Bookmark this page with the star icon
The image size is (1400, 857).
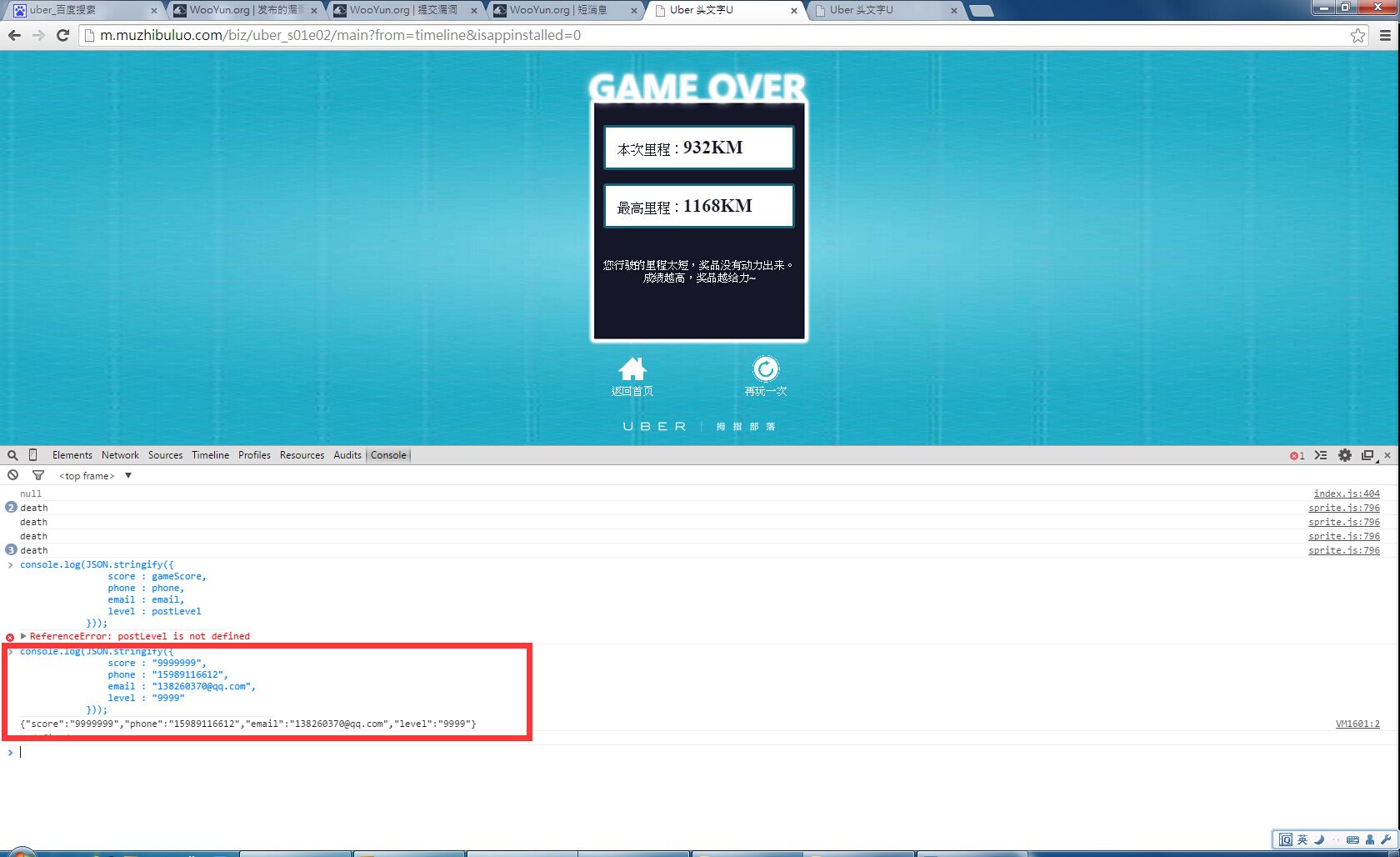pos(1358,35)
